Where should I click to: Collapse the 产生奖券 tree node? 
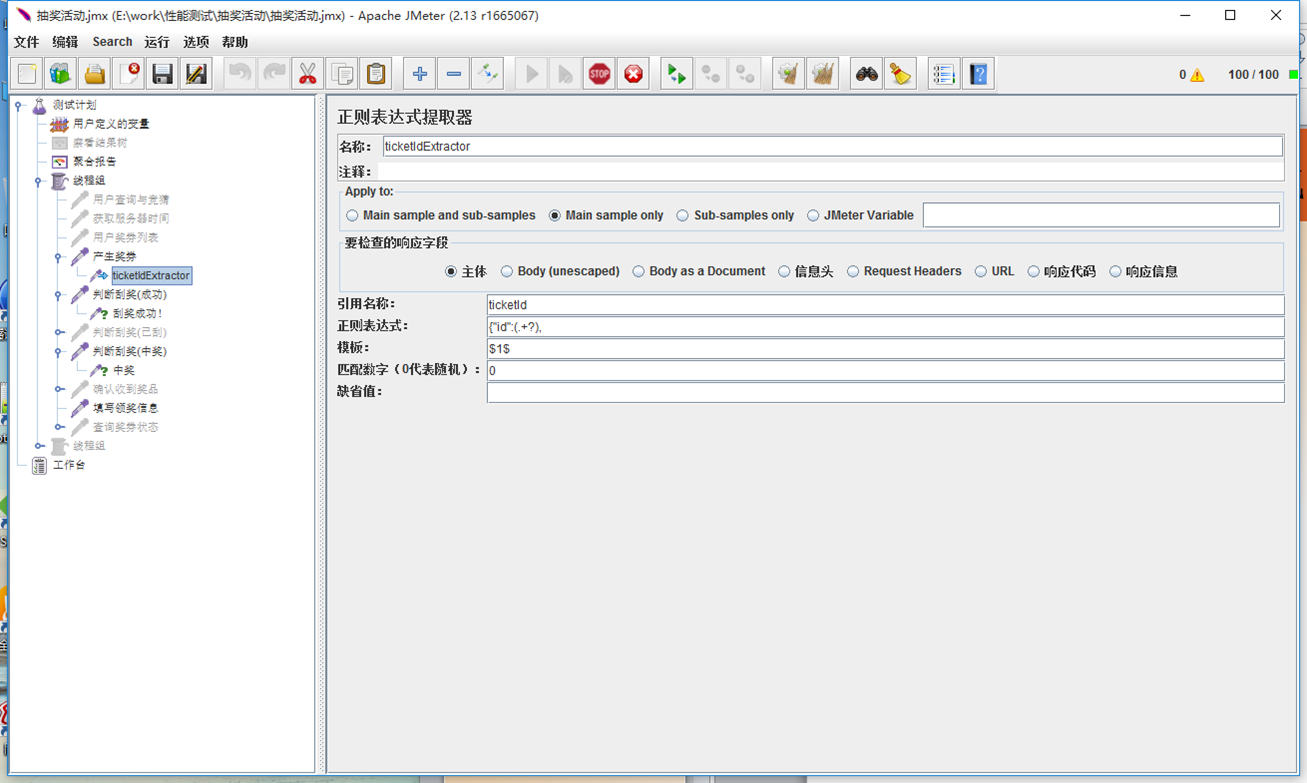click(x=59, y=257)
